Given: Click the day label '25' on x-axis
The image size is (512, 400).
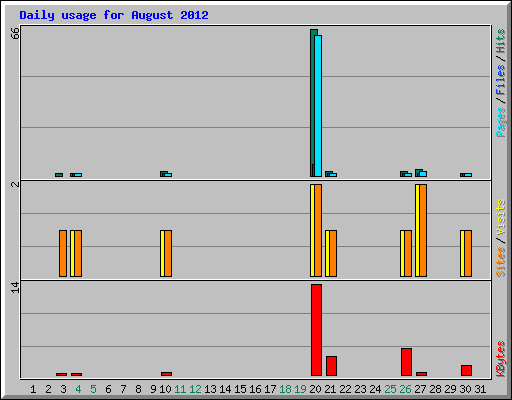Looking at the screenshot, I should [x=390, y=389].
